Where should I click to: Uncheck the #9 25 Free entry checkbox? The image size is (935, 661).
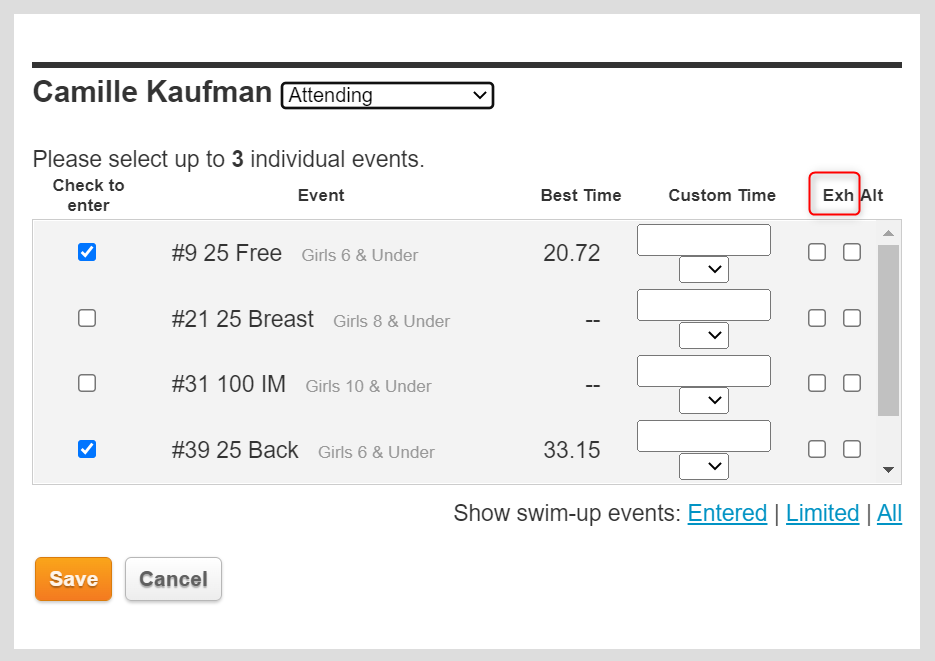(87, 253)
